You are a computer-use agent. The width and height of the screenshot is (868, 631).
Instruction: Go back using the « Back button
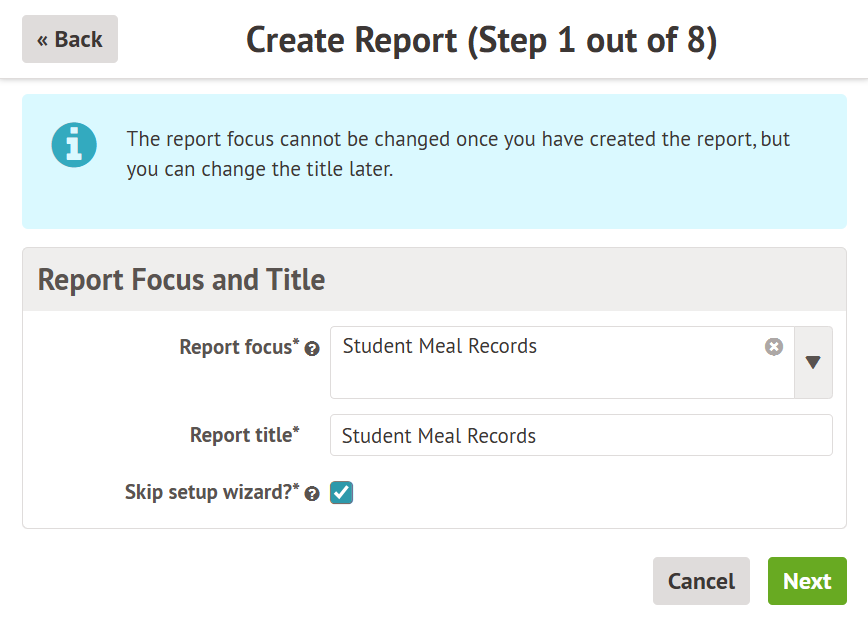click(70, 39)
